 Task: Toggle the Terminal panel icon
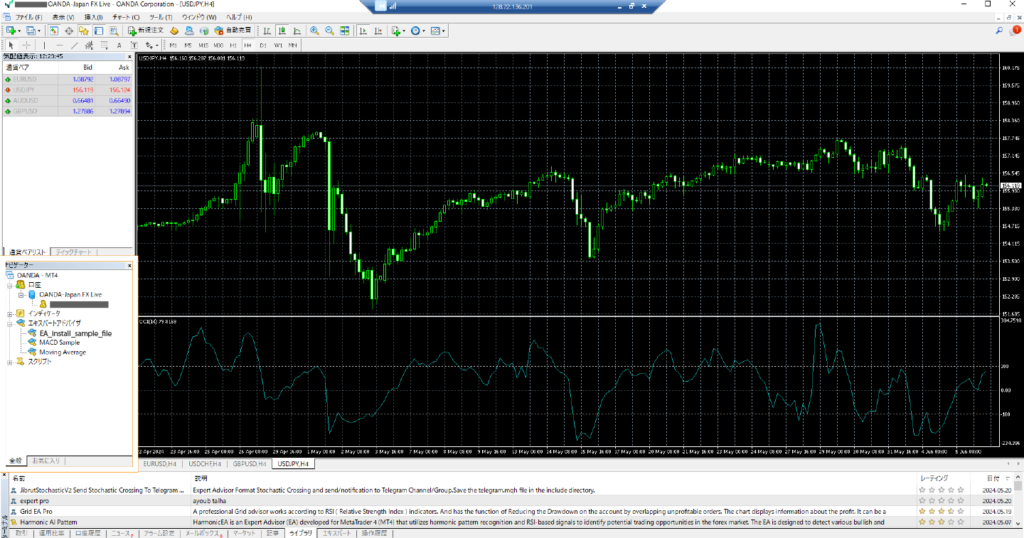click(x=99, y=31)
